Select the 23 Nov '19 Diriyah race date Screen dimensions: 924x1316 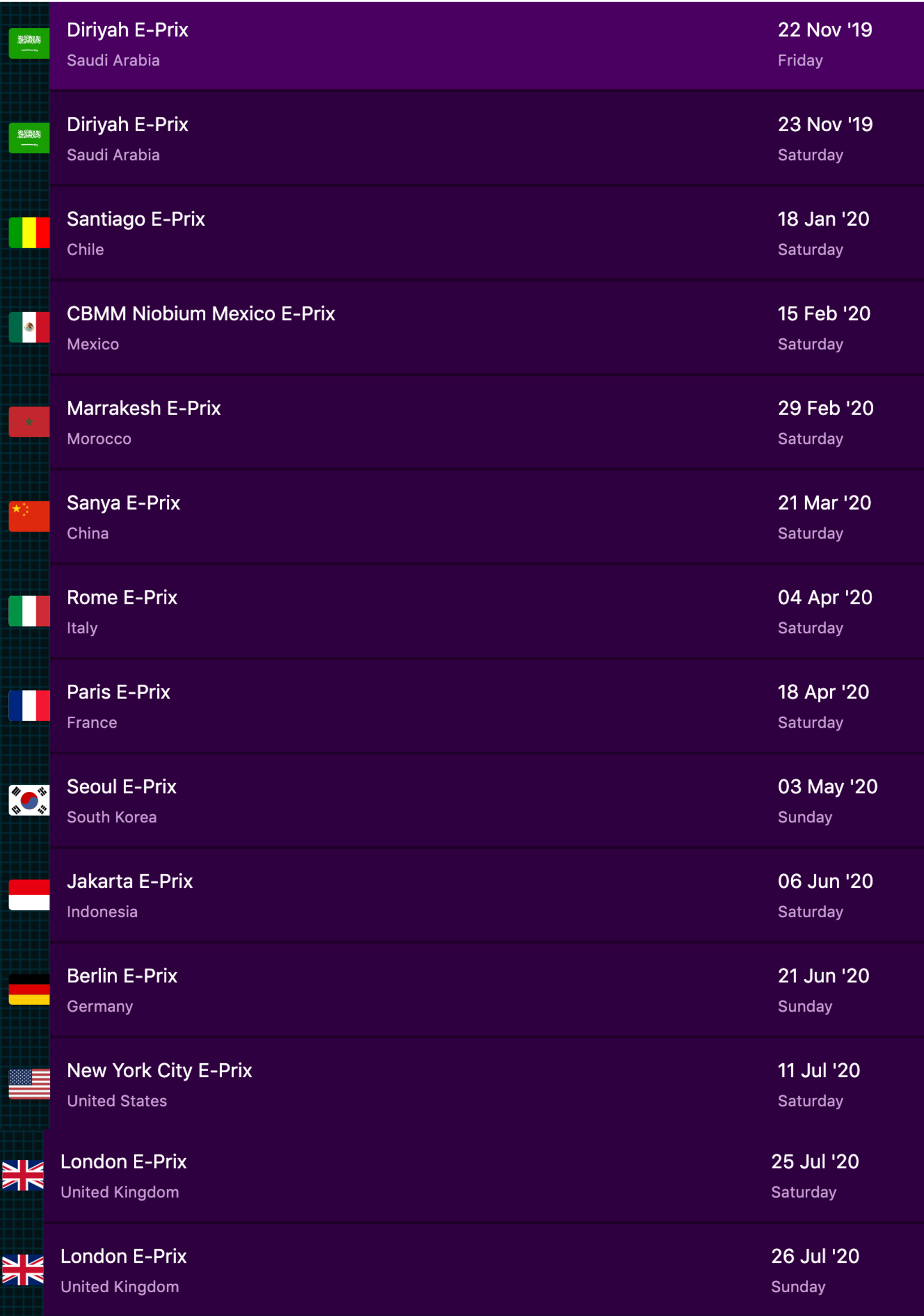coord(825,124)
